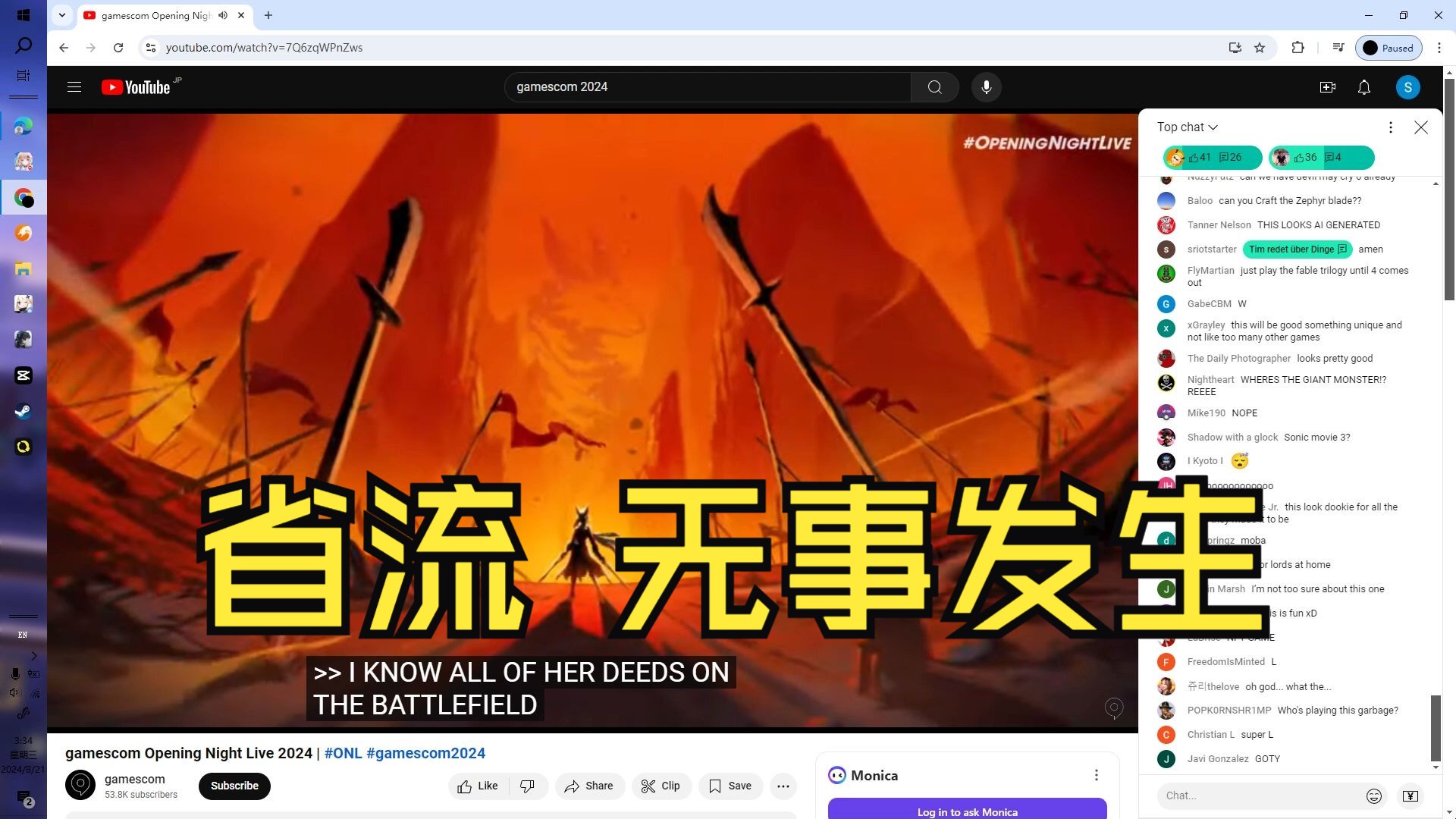Click the Tim redet über Dinge chip
Viewport: 1456px width, 819px height.
click(1297, 249)
